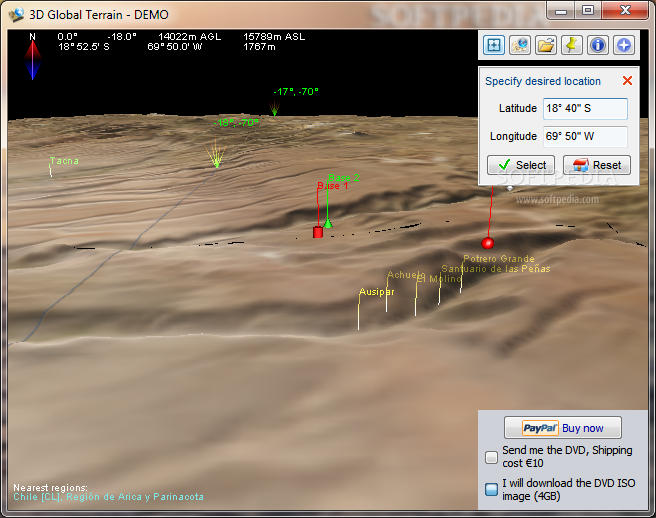Click the Achuelo place label

(406, 275)
